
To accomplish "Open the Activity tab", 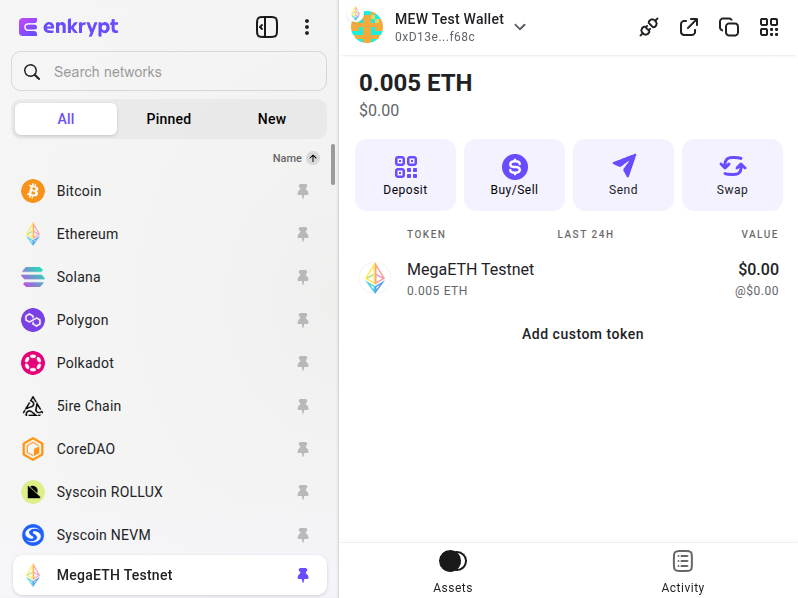I will pyautogui.click(x=682, y=572).
